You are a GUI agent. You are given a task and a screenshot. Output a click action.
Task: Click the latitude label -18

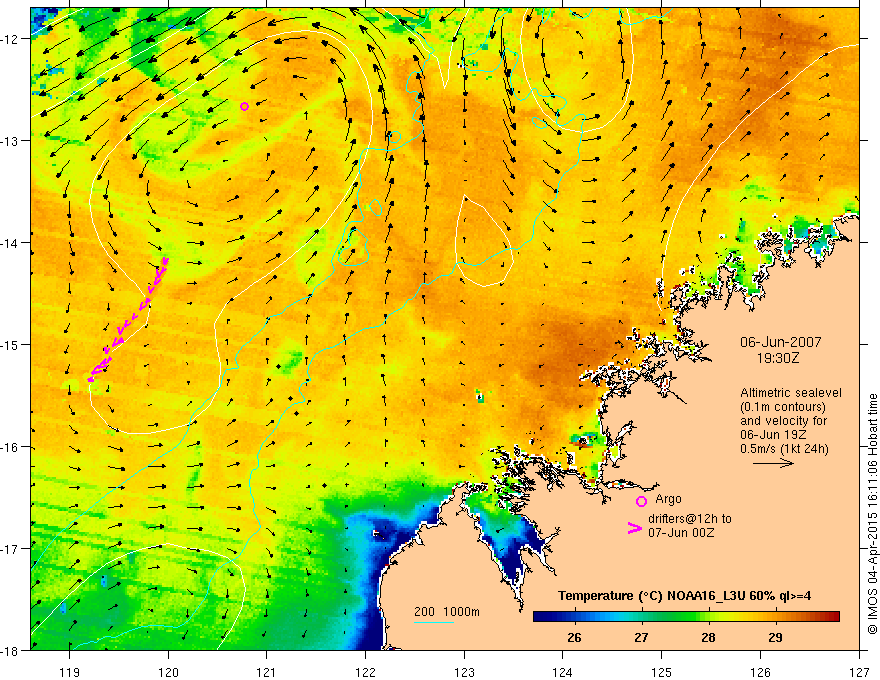point(11,650)
